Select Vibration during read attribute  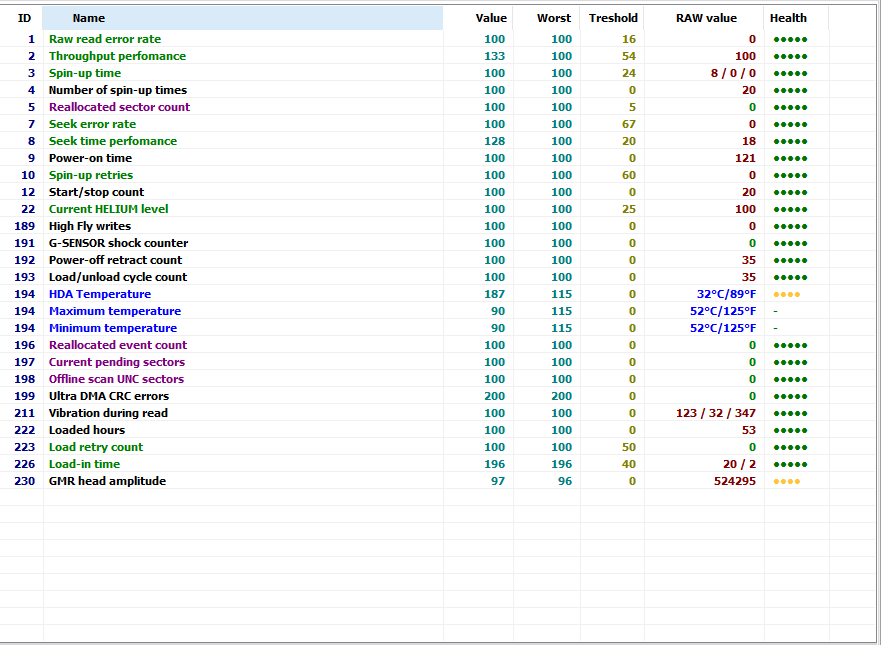[x=108, y=413]
